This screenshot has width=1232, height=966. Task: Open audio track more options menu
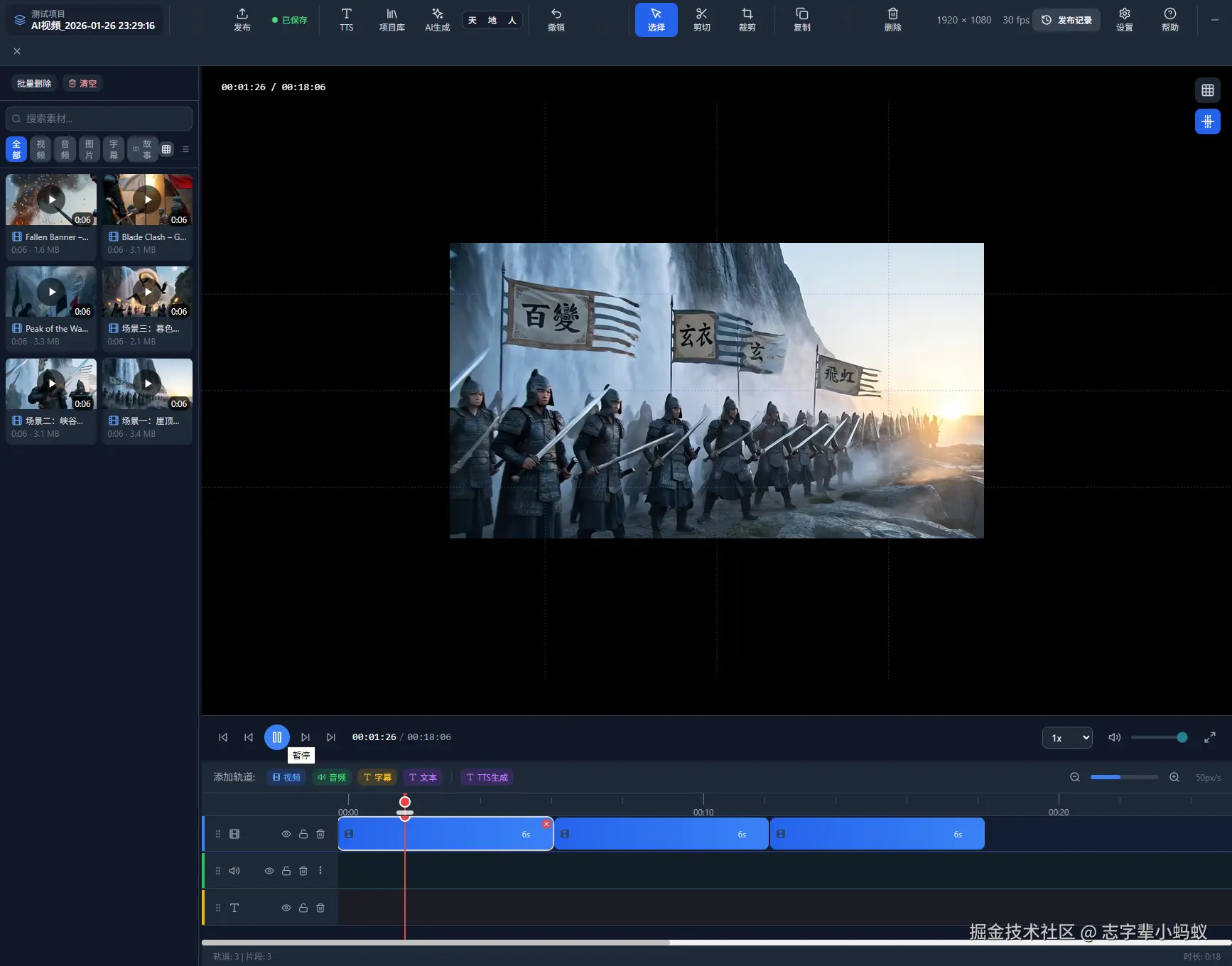[320, 871]
